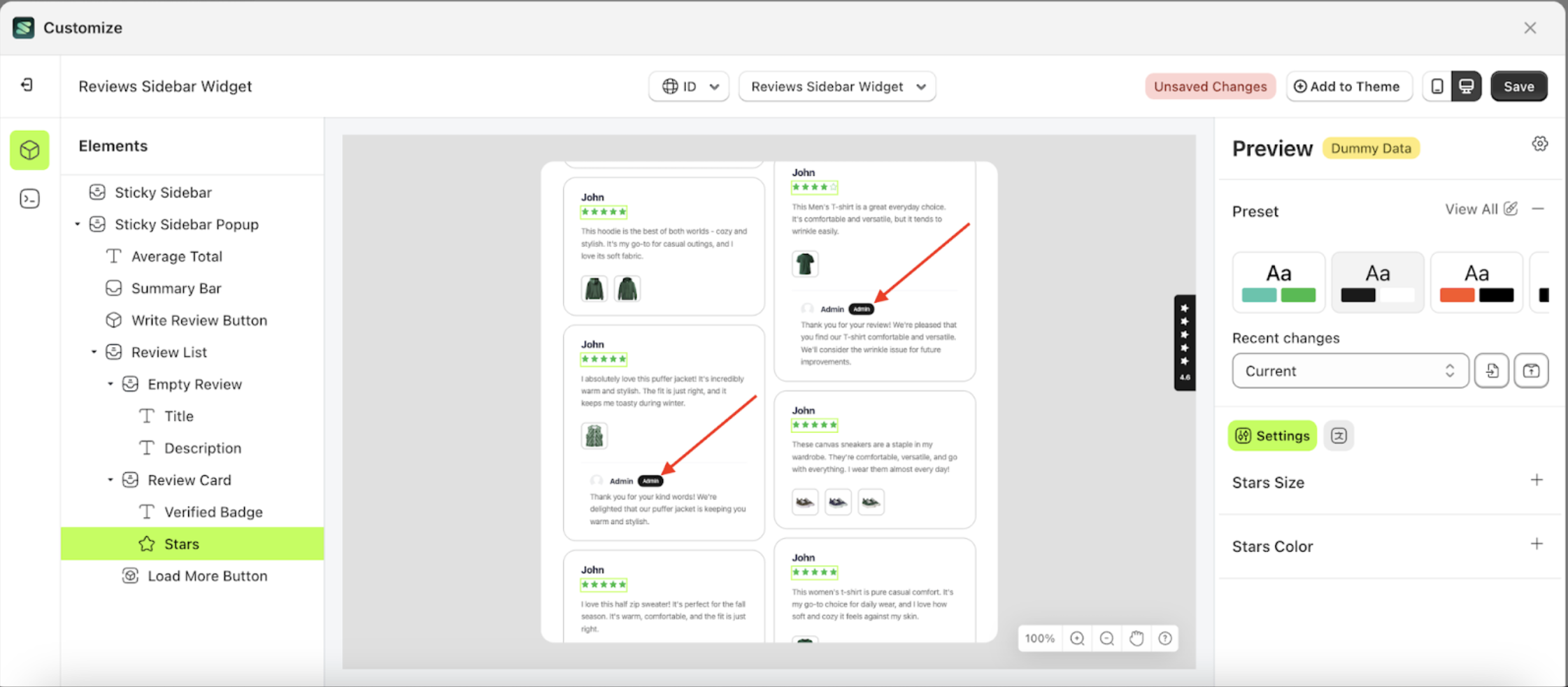Switch preview to mobile view

(x=1437, y=86)
